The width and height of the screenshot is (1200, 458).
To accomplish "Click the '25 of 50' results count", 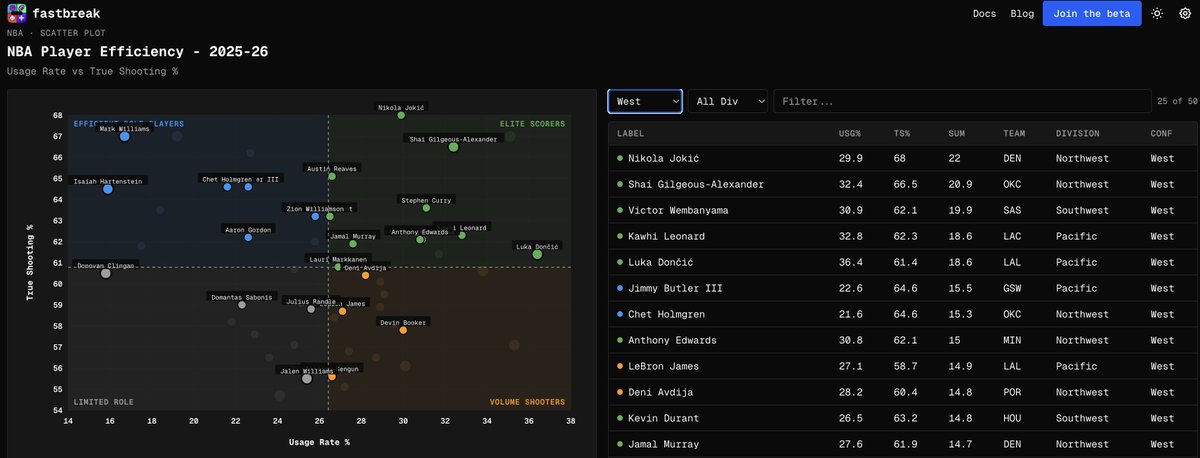I will click(1177, 101).
